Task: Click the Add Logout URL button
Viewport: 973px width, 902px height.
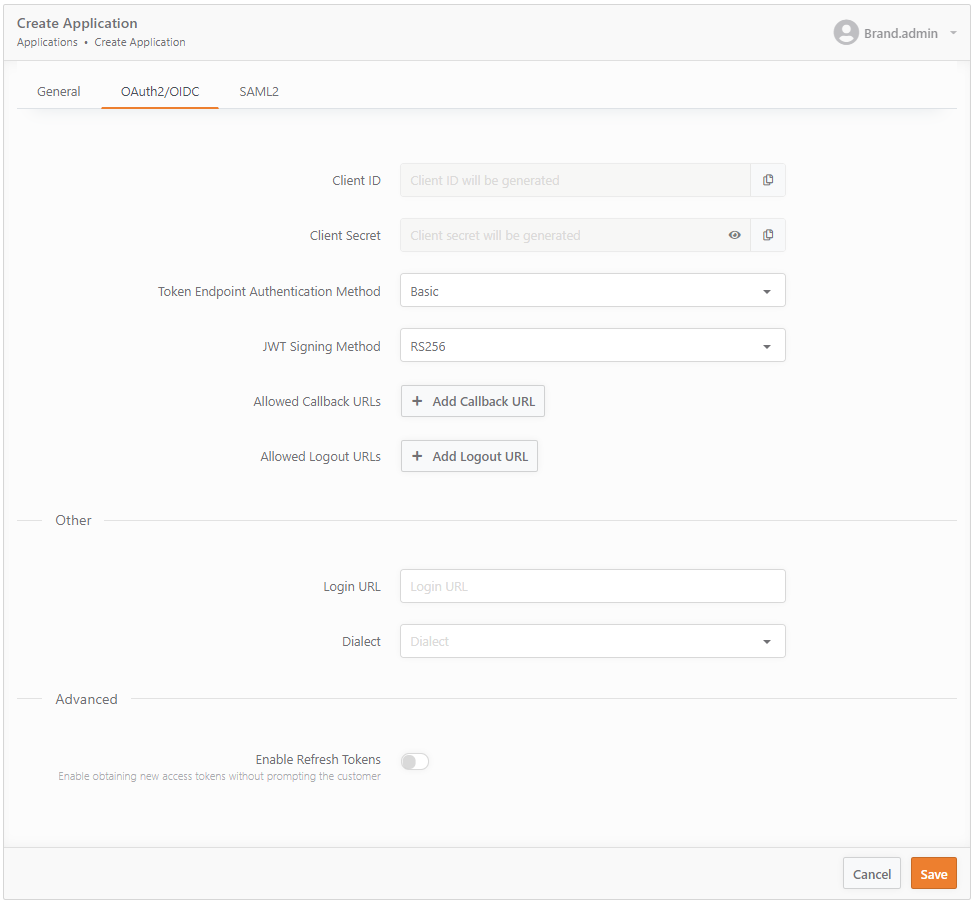Action: tap(469, 456)
